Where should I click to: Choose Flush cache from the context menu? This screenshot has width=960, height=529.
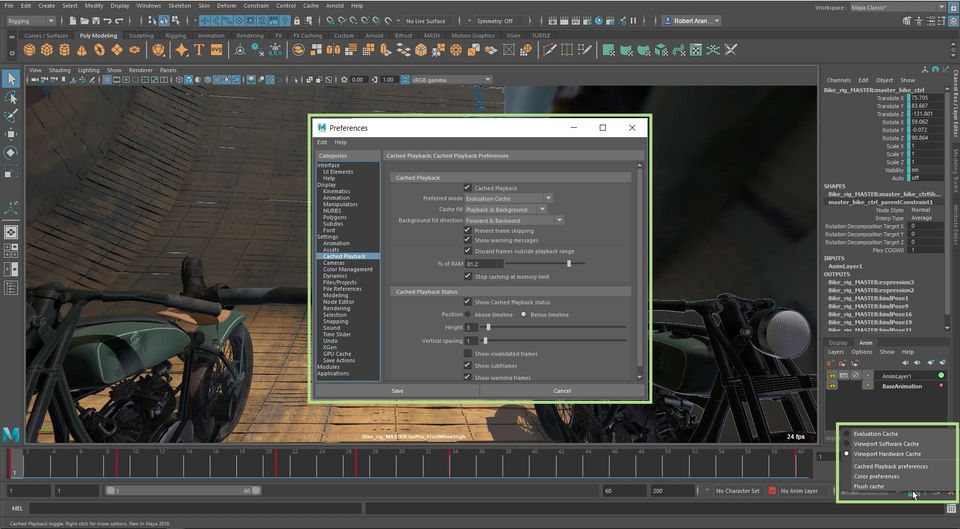click(869, 487)
